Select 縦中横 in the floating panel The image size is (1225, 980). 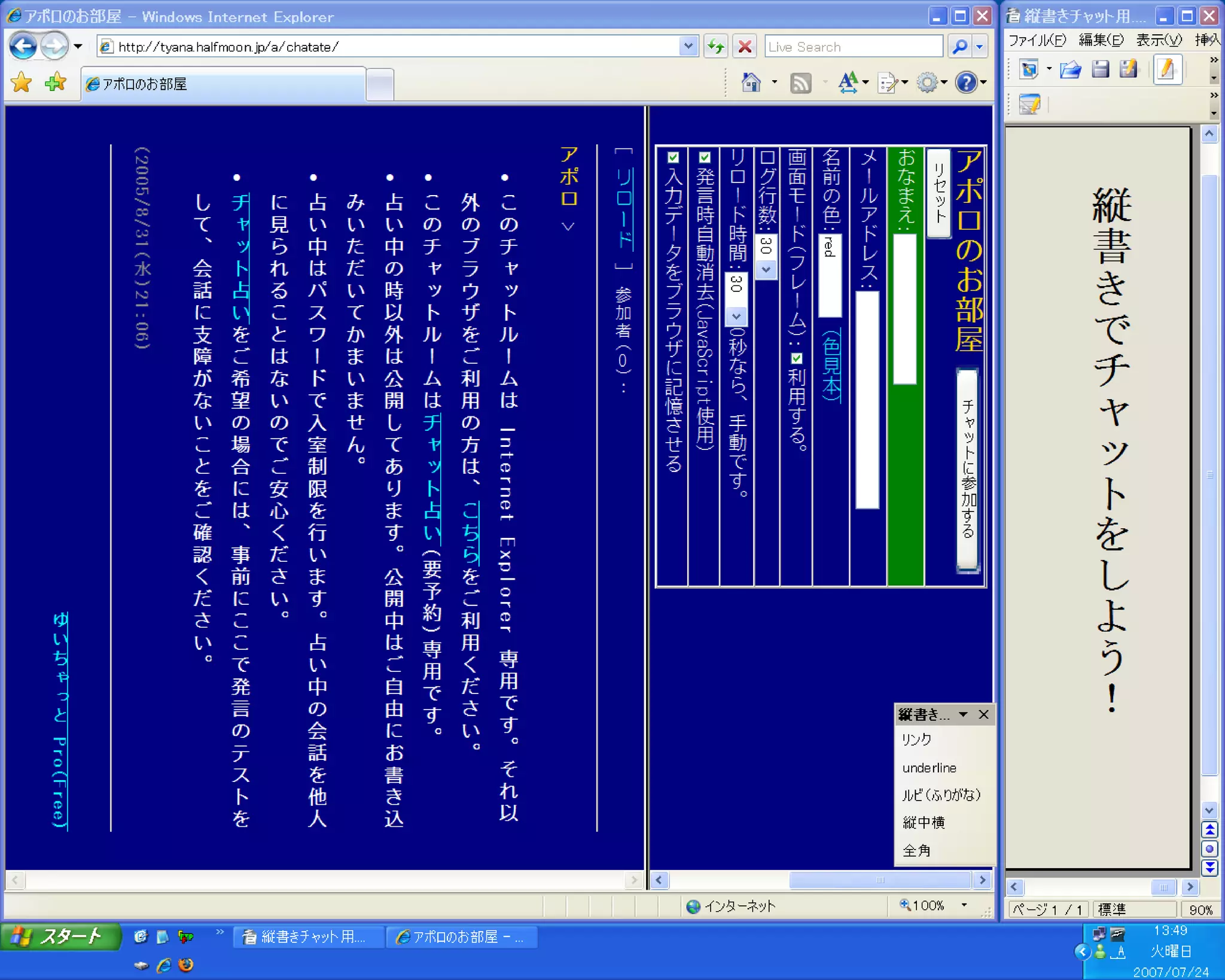pyautogui.click(x=924, y=823)
